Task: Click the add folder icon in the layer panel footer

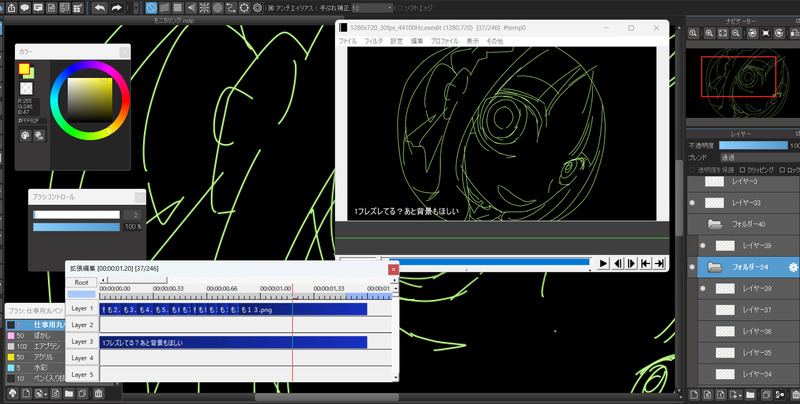Action: (750, 394)
